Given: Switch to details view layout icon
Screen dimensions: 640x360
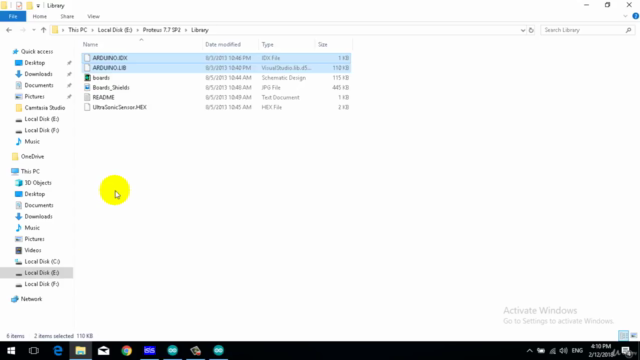Looking at the screenshot, I should coord(623,336).
